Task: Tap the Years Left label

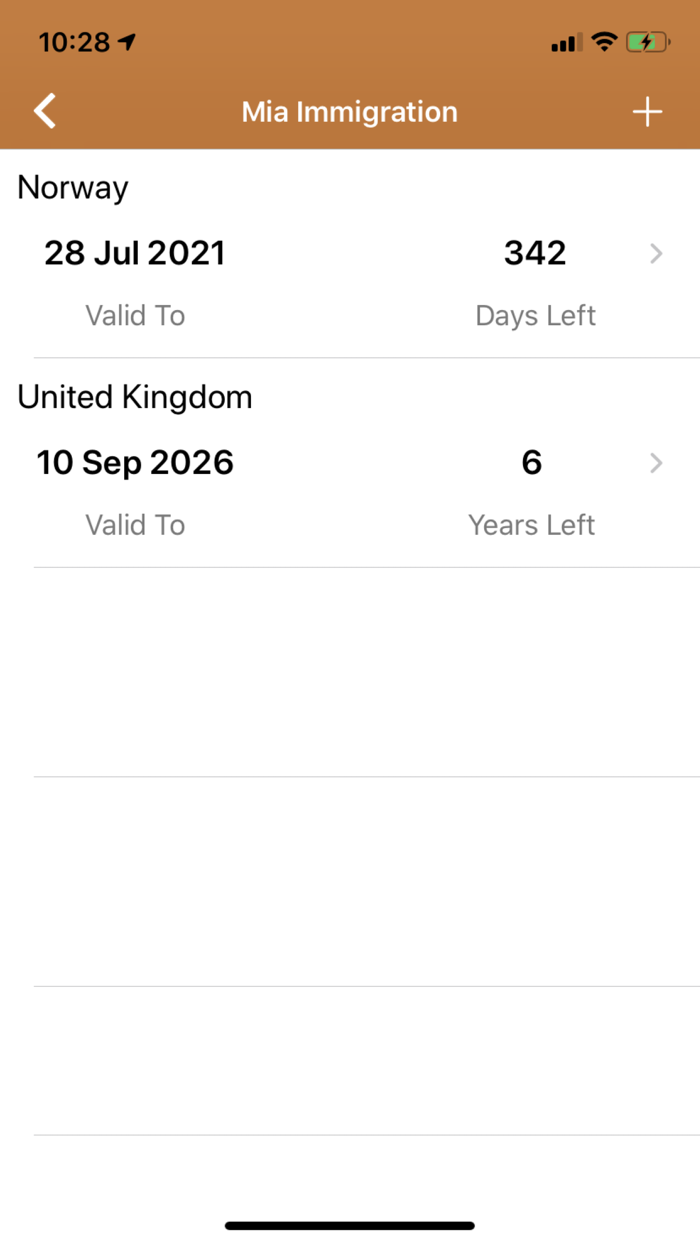Action: click(x=531, y=525)
